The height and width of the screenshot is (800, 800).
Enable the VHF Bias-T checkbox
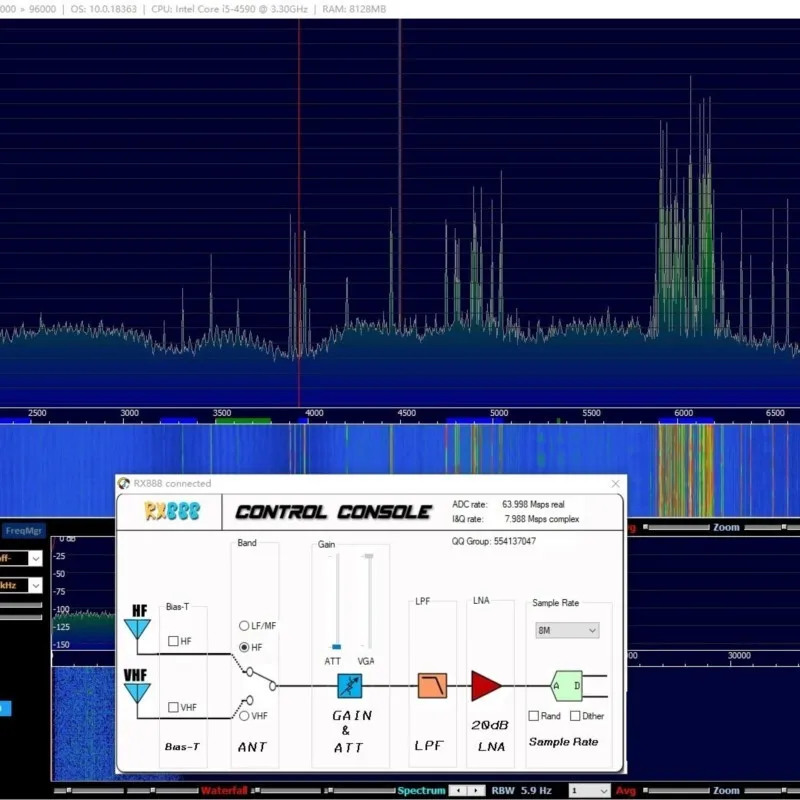(x=173, y=707)
